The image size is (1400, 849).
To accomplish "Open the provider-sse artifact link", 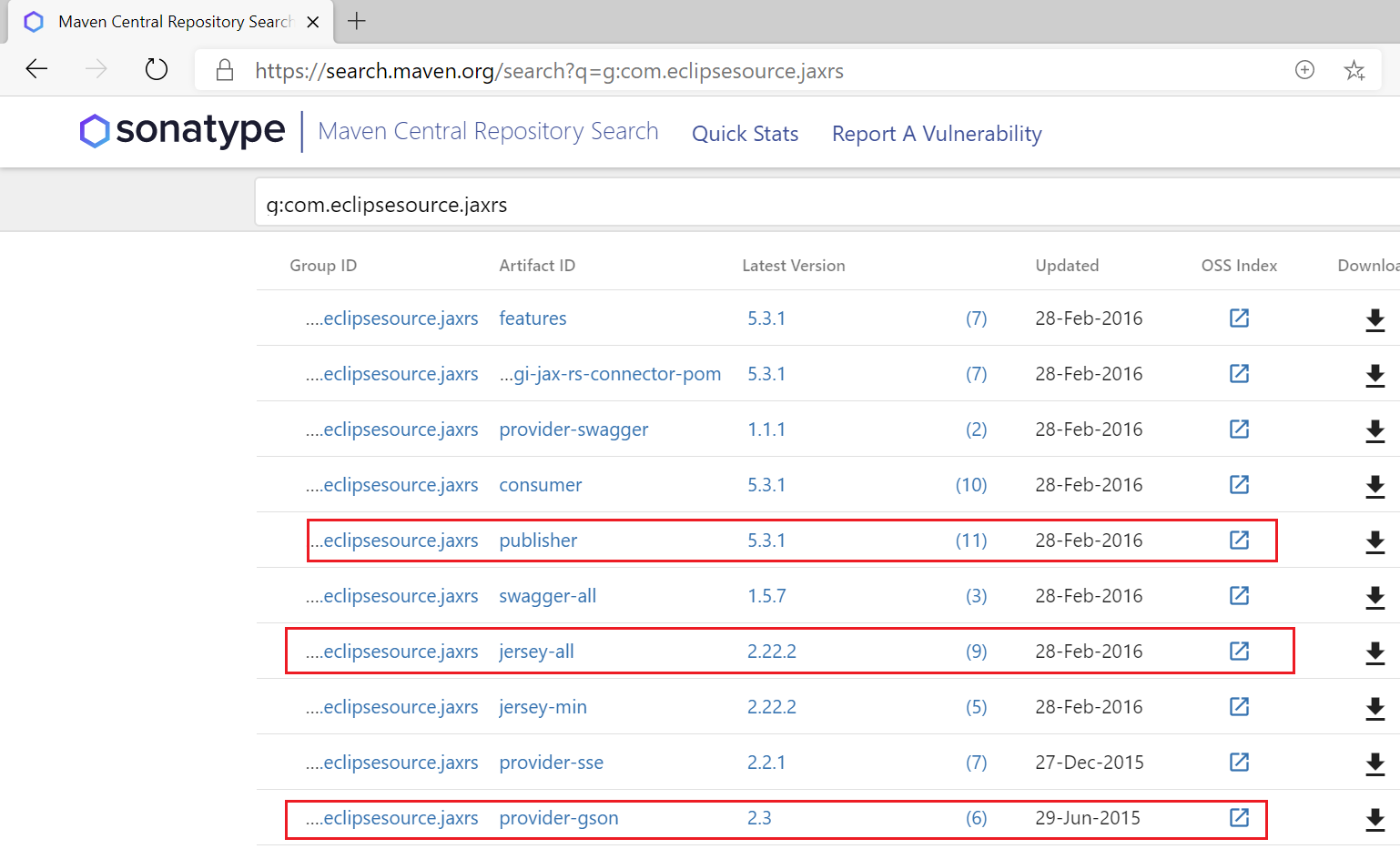I will pos(551,763).
